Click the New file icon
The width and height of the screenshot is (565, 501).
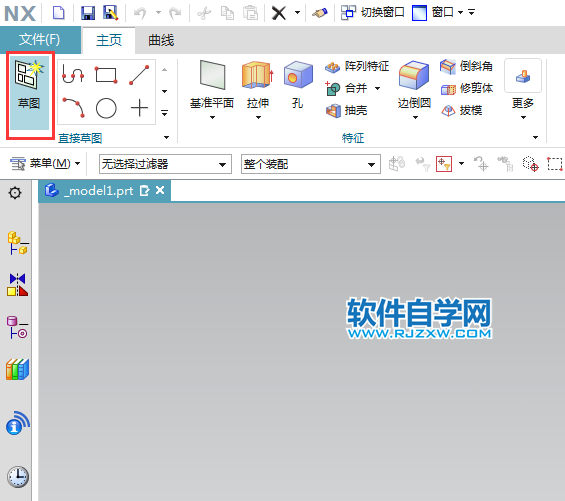58,13
